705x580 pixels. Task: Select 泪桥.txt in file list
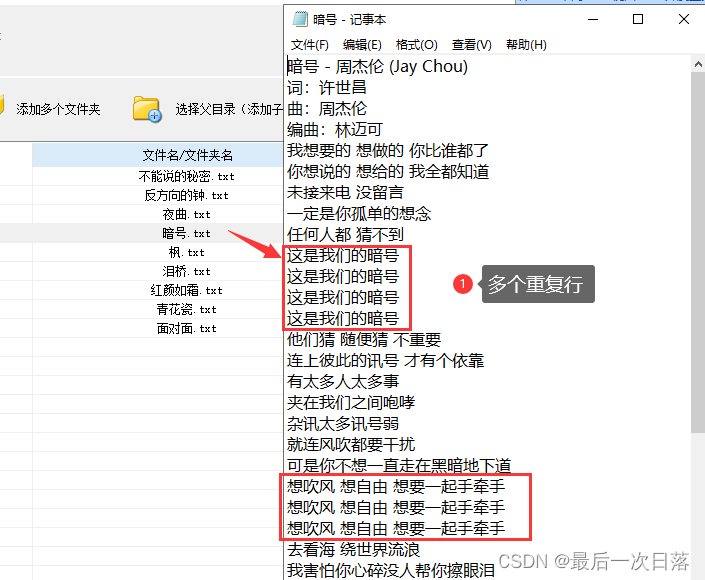(x=187, y=271)
